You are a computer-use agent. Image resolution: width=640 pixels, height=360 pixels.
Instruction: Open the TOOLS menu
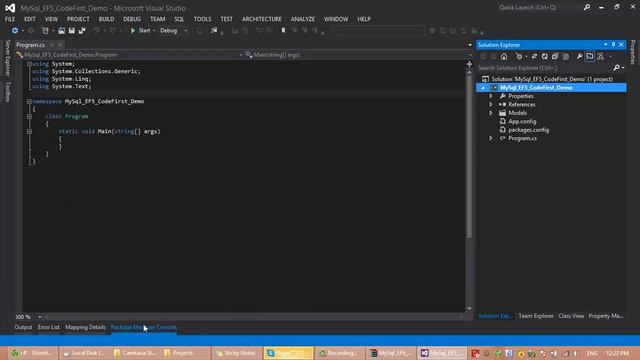202,19
